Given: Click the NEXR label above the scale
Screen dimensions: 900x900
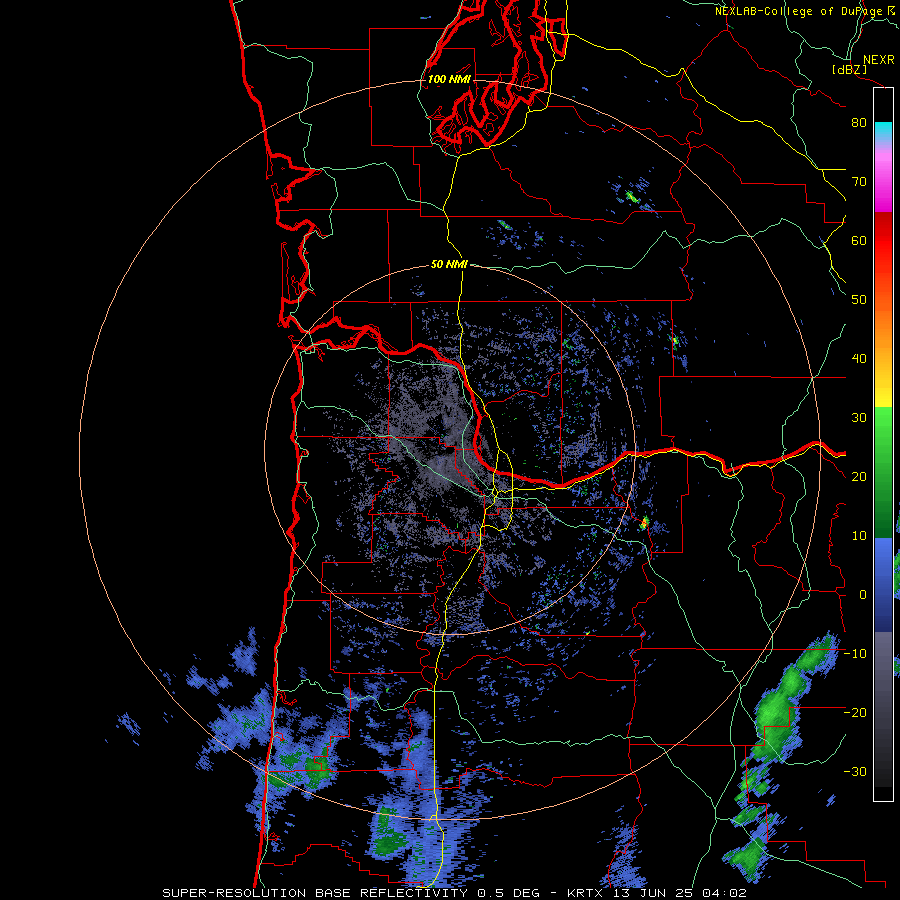Looking at the screenshot, I should coord(878,60).
